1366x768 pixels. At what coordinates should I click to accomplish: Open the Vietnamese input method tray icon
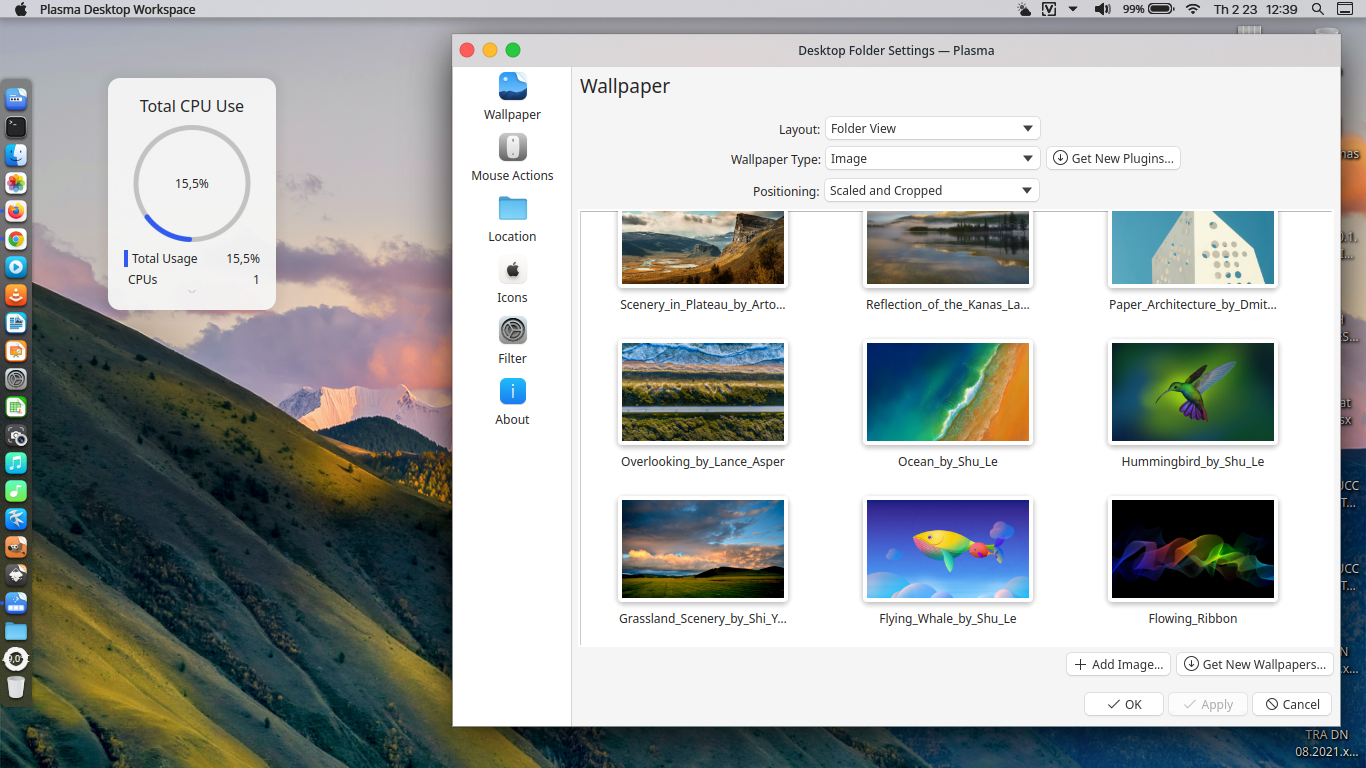(x=1049, y=9)
